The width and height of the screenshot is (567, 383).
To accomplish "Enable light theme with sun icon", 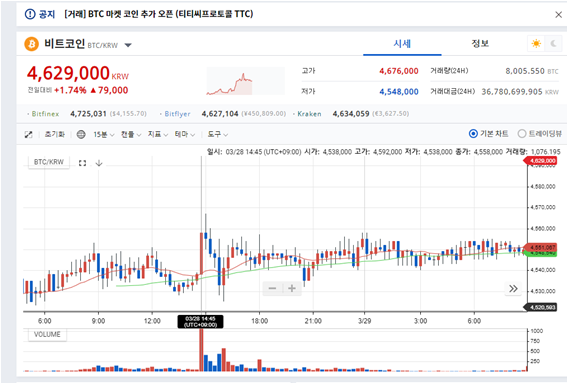I will point(536,44).
